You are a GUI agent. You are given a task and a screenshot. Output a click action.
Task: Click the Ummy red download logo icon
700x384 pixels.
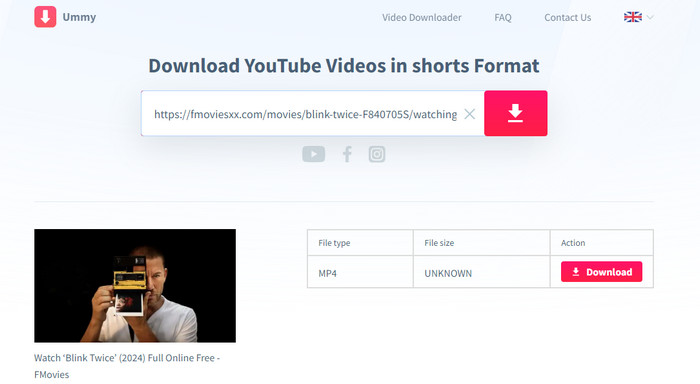45,17
